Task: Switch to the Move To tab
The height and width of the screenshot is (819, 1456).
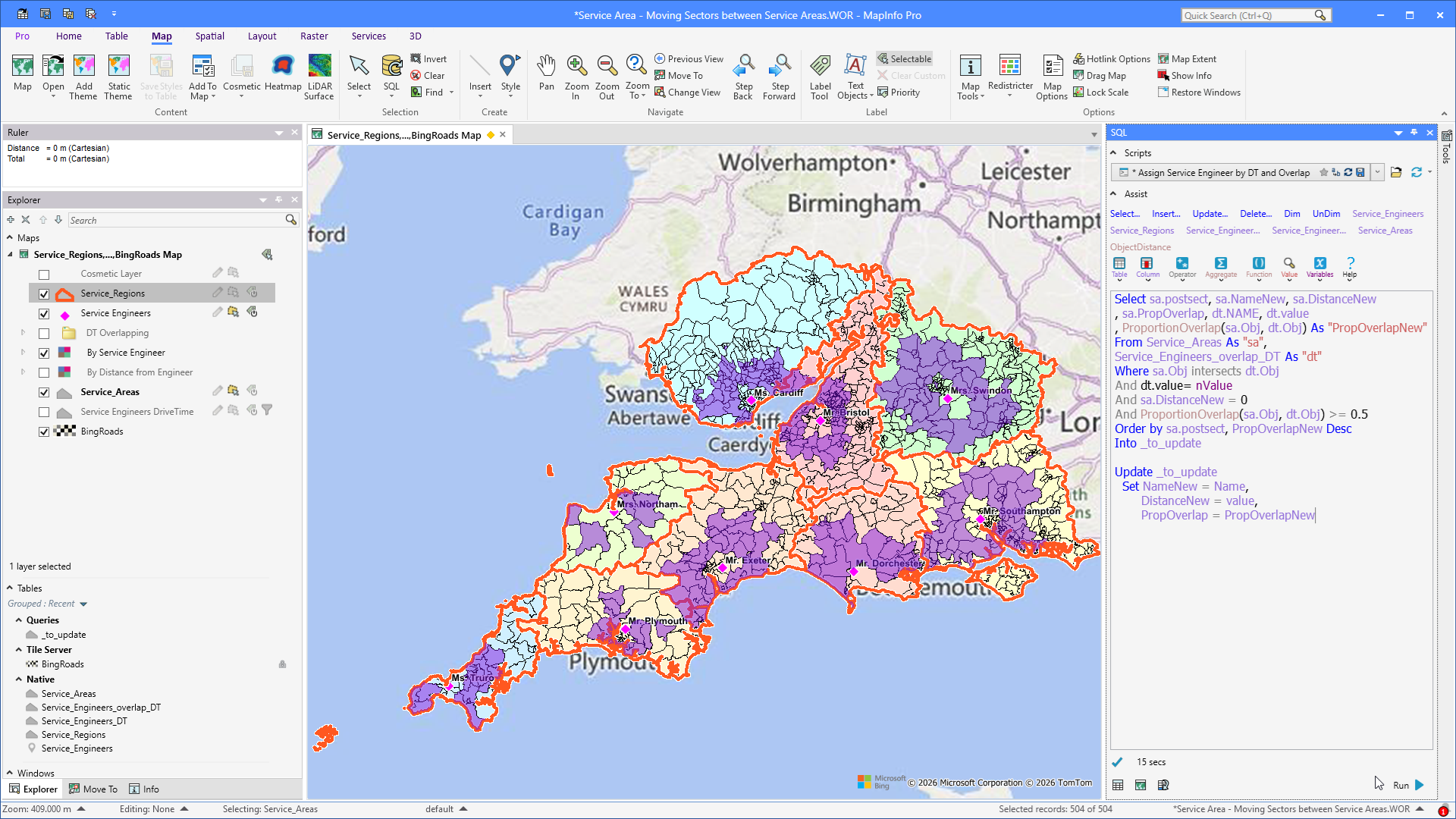Action: click(x=93, y=789)
